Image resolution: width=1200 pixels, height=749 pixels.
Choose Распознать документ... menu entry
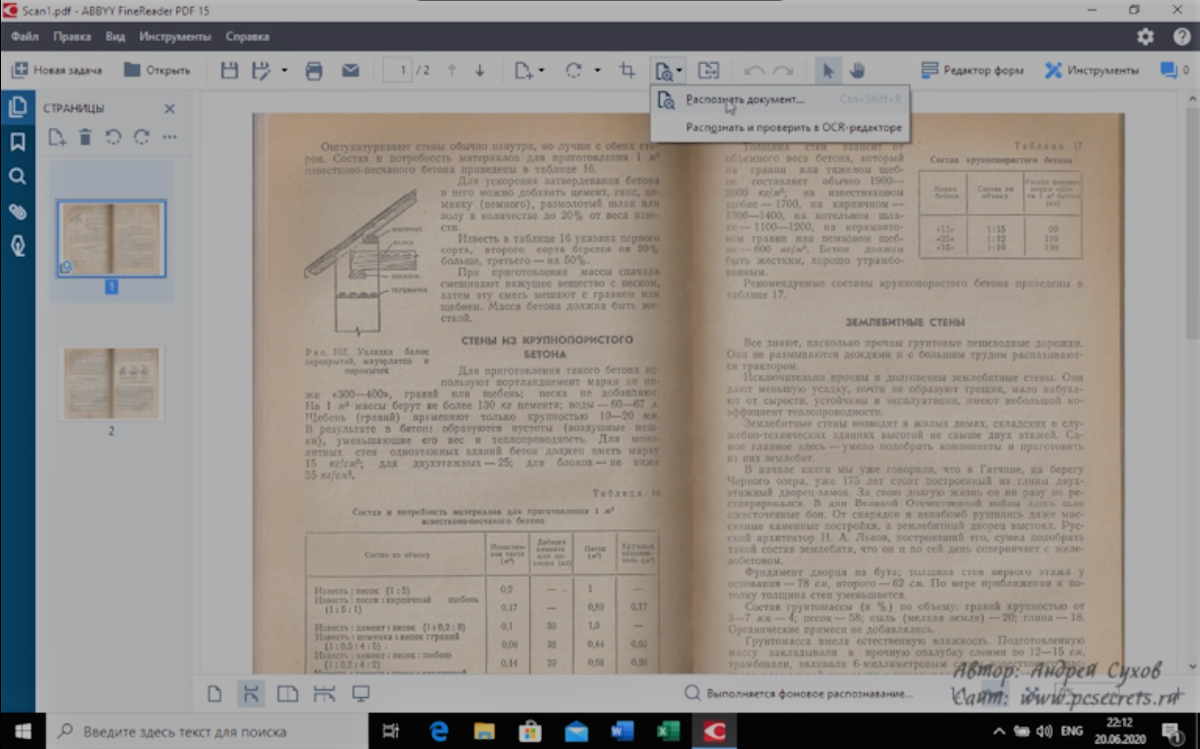click(x=779, y=100)
